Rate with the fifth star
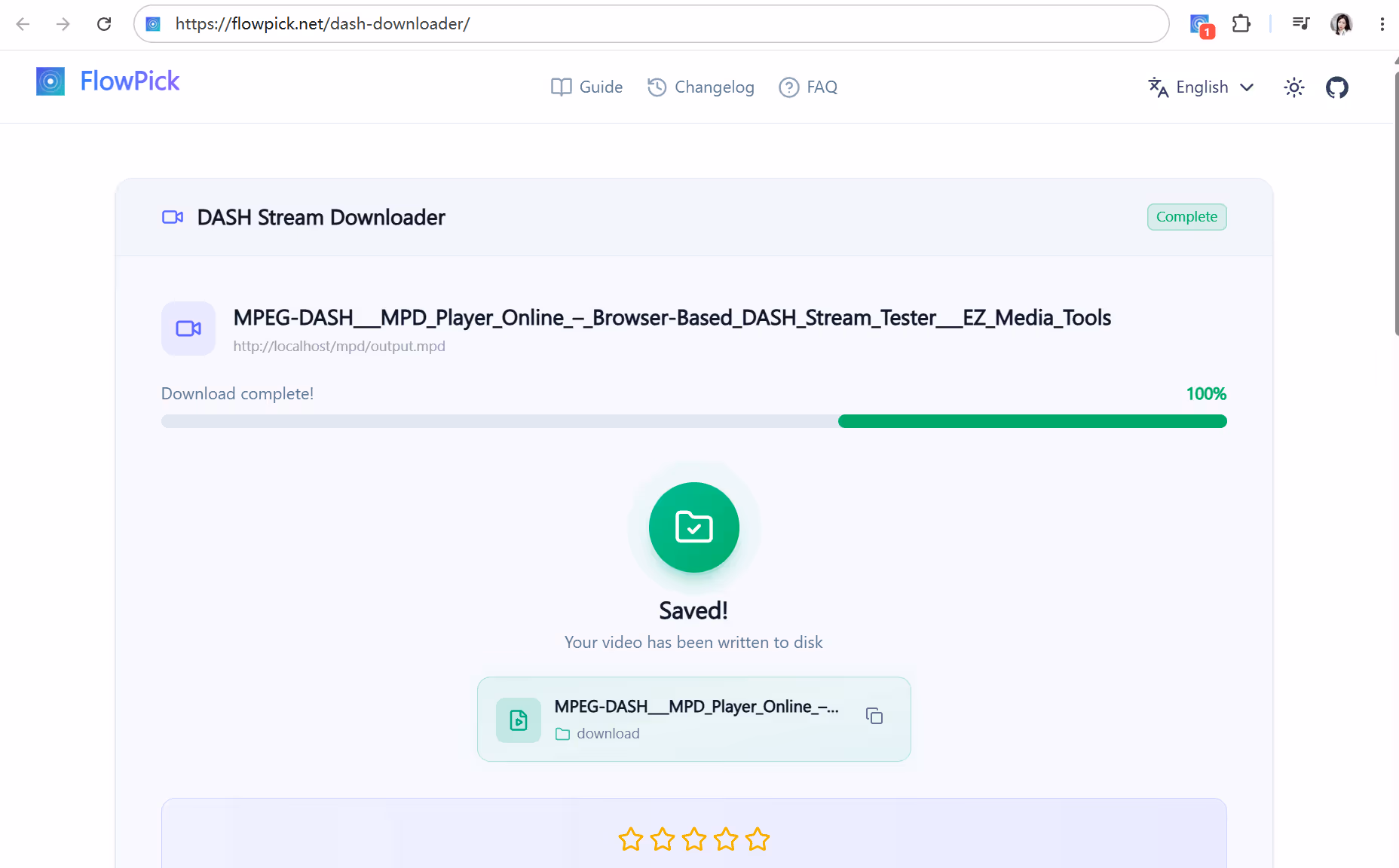 click(758, 839)
